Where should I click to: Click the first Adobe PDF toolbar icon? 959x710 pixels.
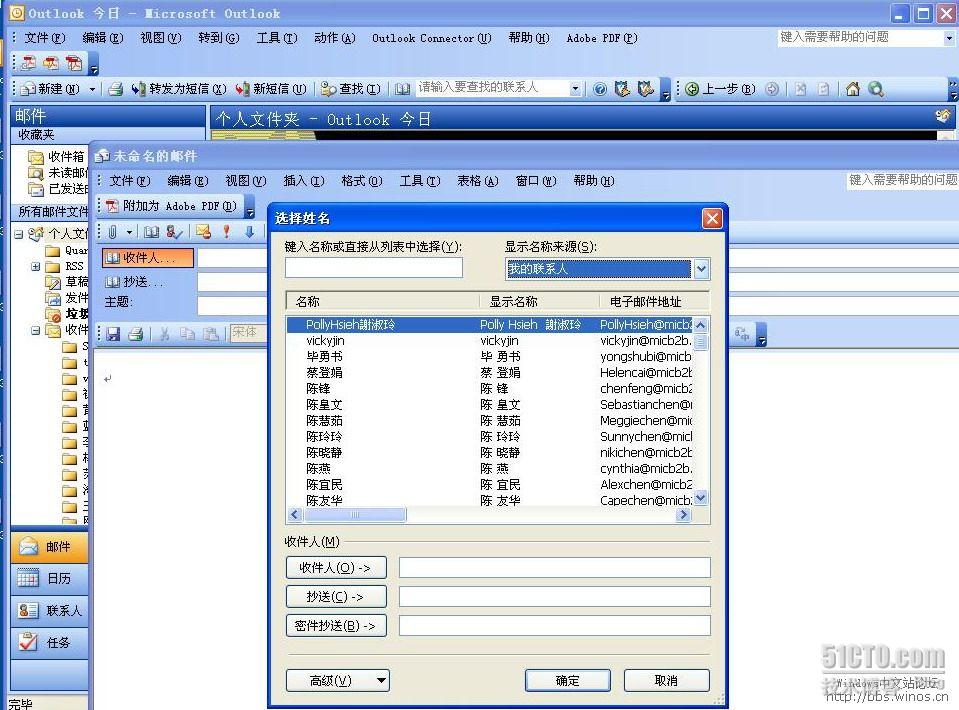[x=28, y=63]
